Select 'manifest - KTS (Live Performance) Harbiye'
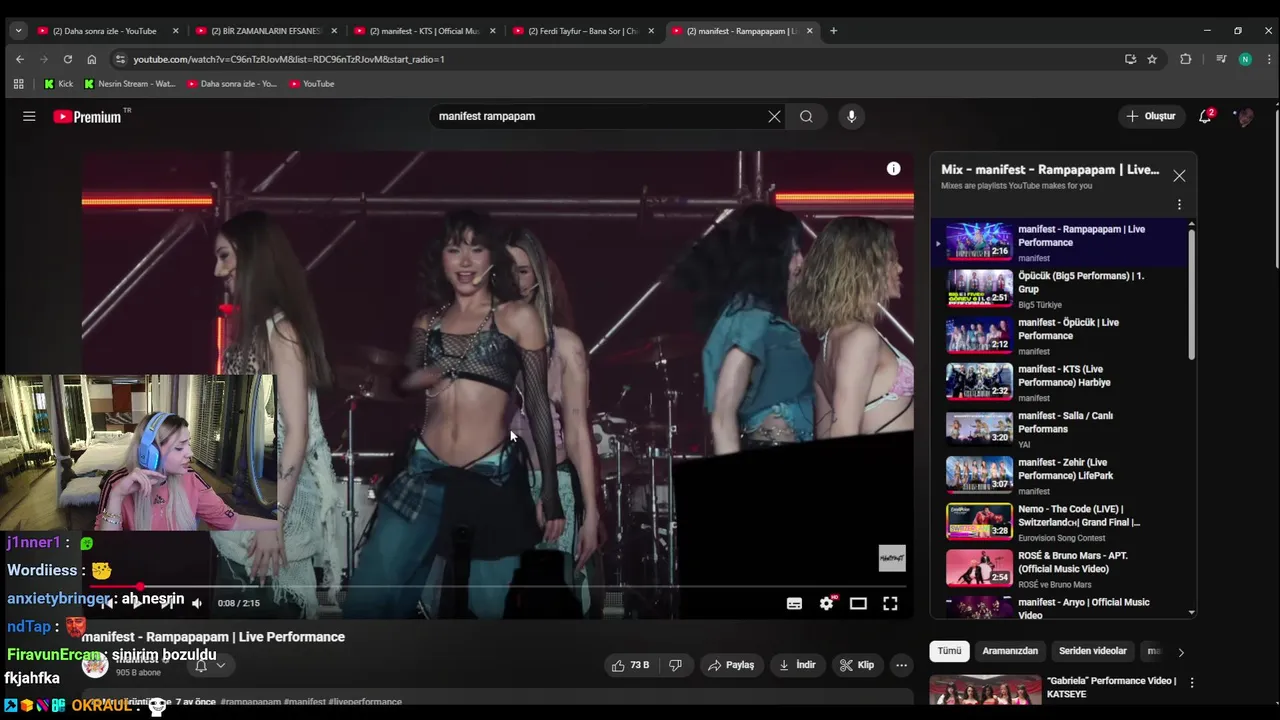Screen dimensions: 1280x720 coord(1060,383)
